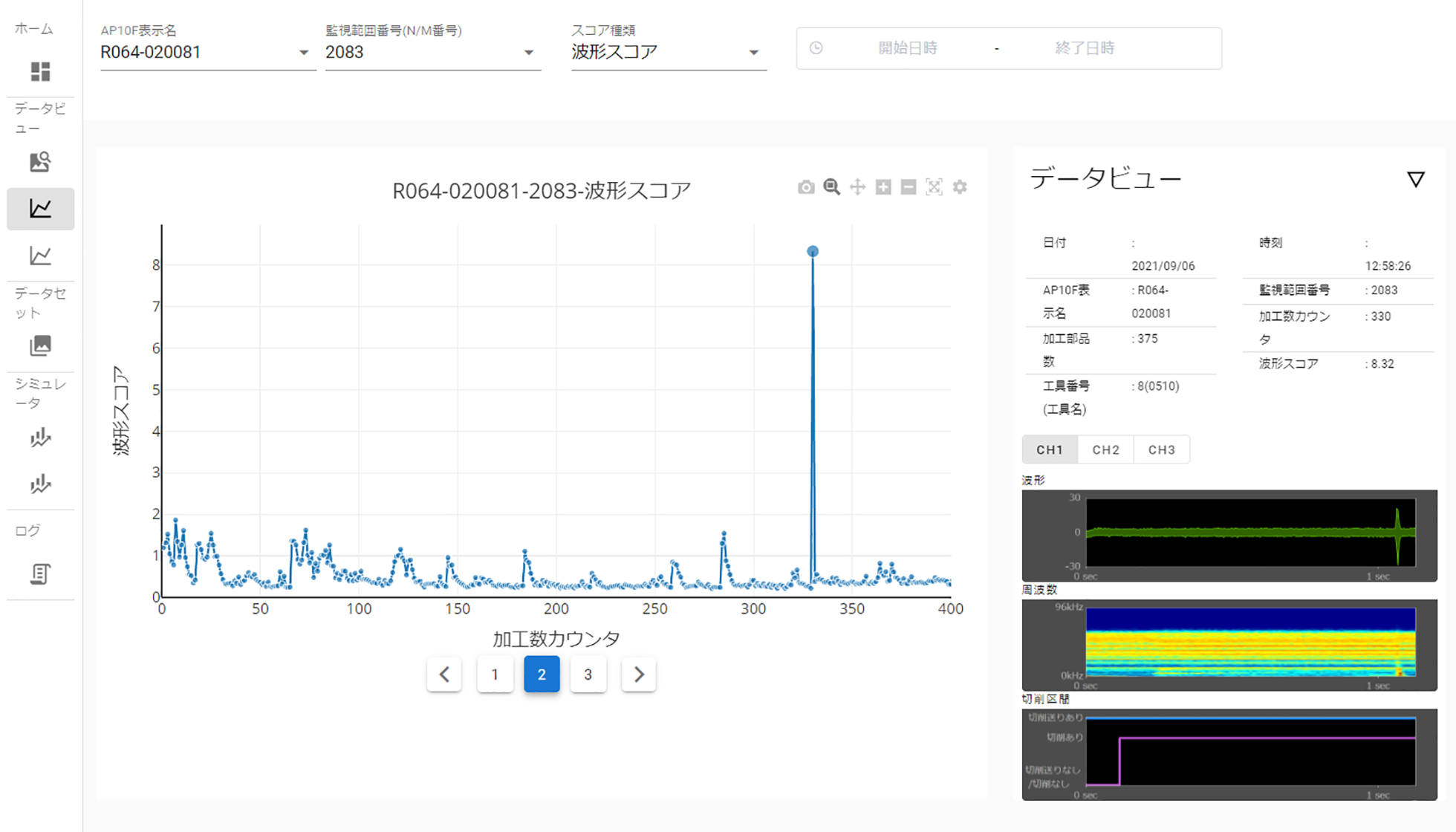Screen dimensions: 1456x832
Task: Select the zoom tool in the chart toolbar
Action: pos(831,187)
